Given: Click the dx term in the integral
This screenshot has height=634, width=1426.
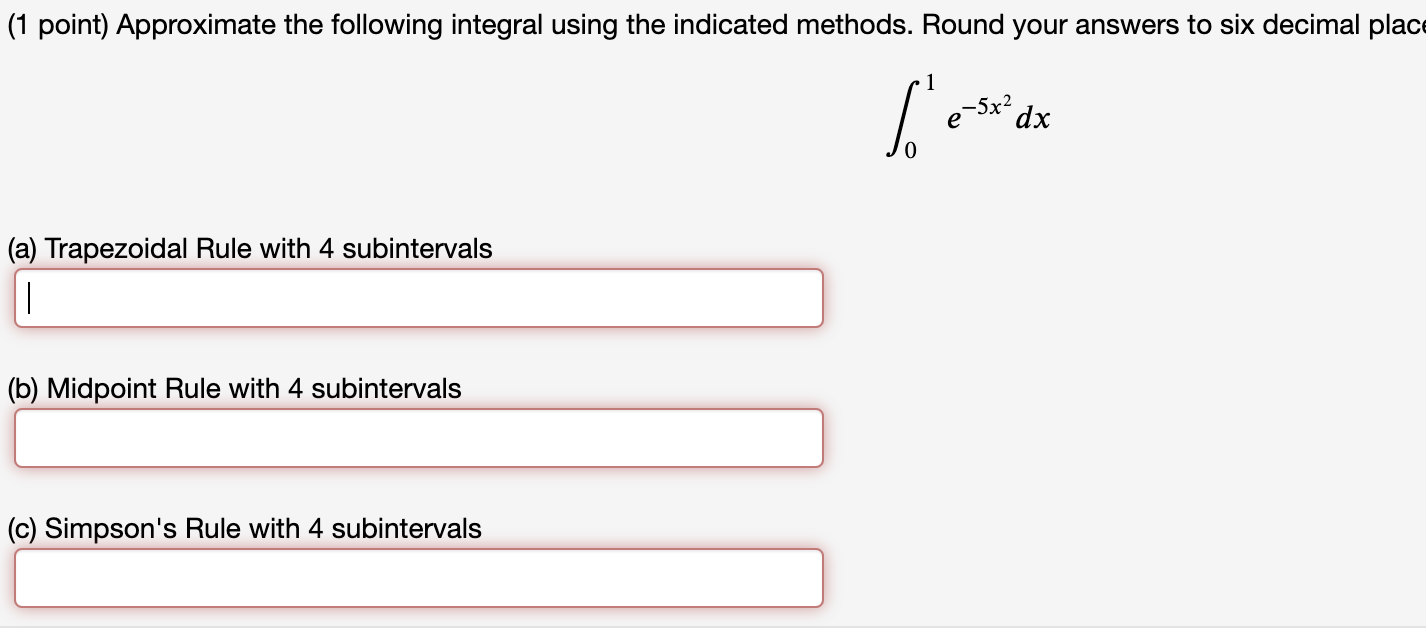Looking at the screenshot, I should (1035, 118).
